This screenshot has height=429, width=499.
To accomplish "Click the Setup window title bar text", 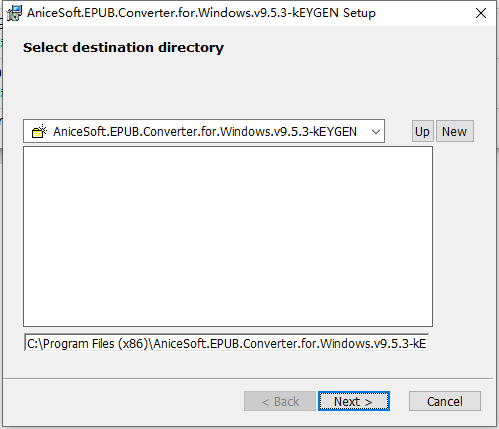I will coord(201,13).
